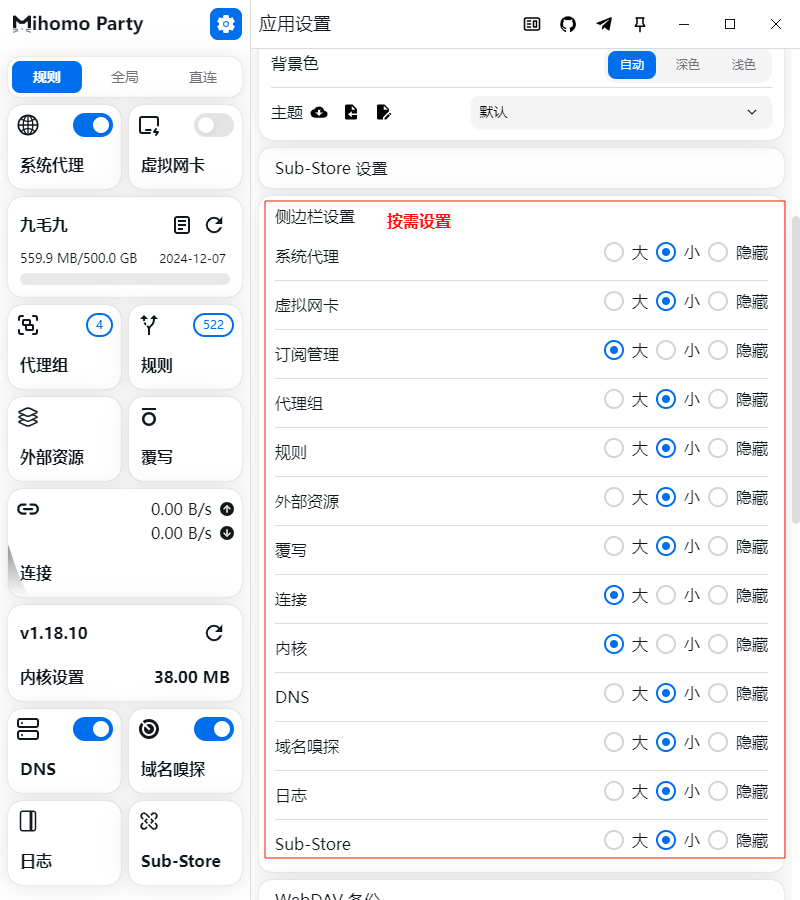Open the 主题 dropdown showing 默认
800x900 pixels.
coord(620,112)
